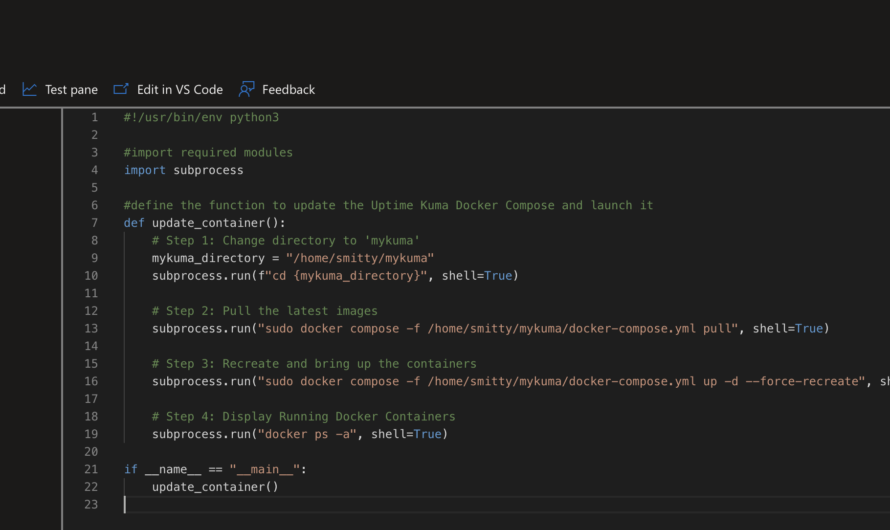Screen dimensions: 890x530
Task: Click '# Step 2: Pull the latest images' comment
Action: (x=265, y=311)
